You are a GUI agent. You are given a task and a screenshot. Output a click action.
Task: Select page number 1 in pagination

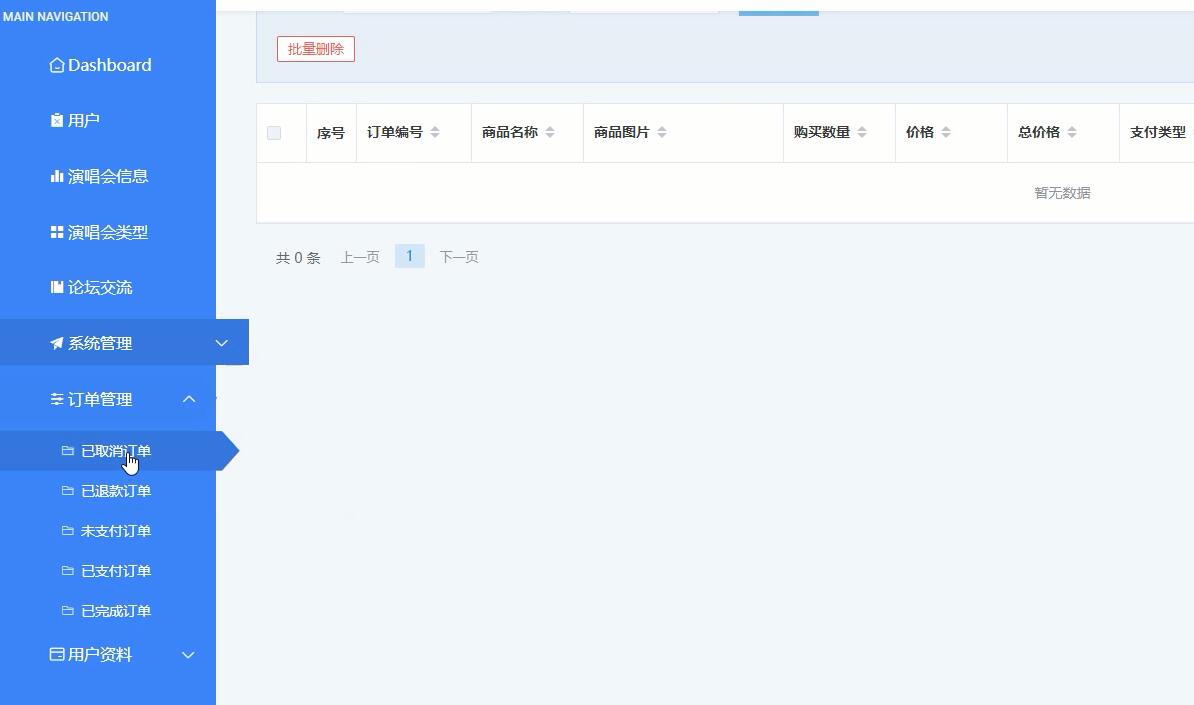[410, 257]
